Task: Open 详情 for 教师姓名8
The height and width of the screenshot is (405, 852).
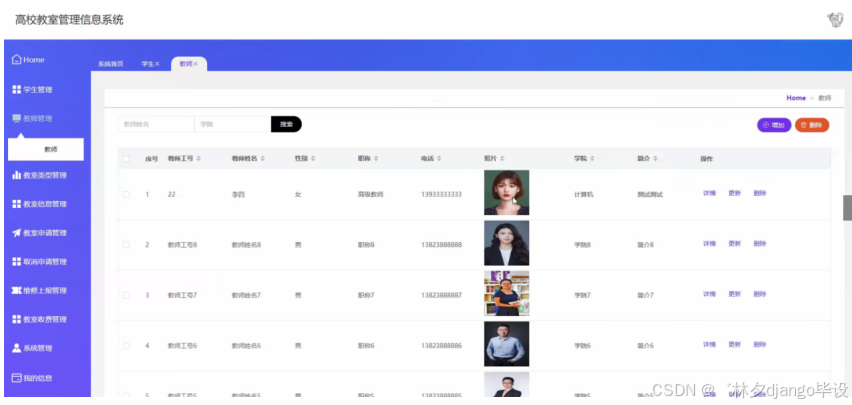Action: click(709, 244)
